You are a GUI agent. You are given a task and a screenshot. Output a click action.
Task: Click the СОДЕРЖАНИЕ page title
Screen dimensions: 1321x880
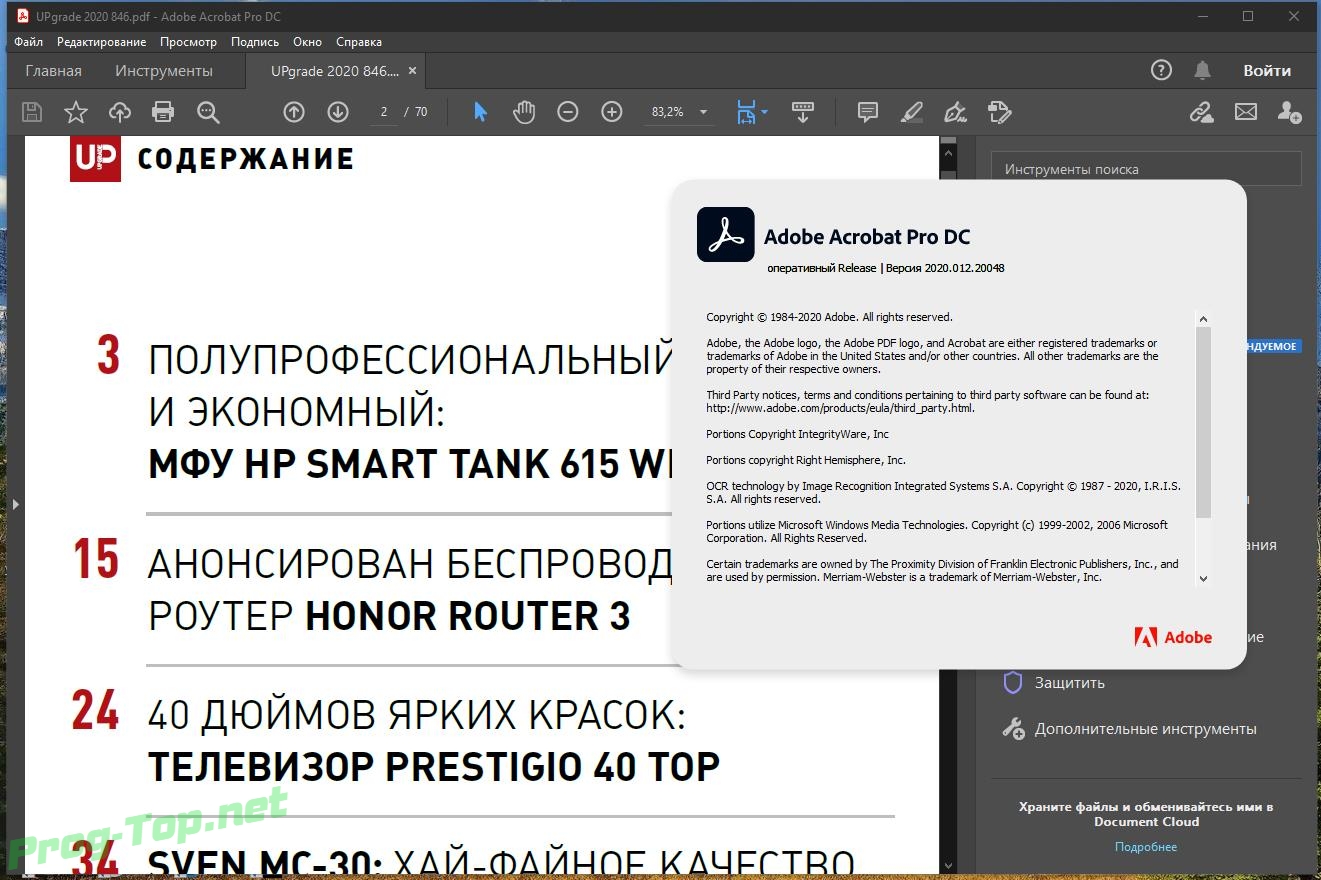(245, 159)
